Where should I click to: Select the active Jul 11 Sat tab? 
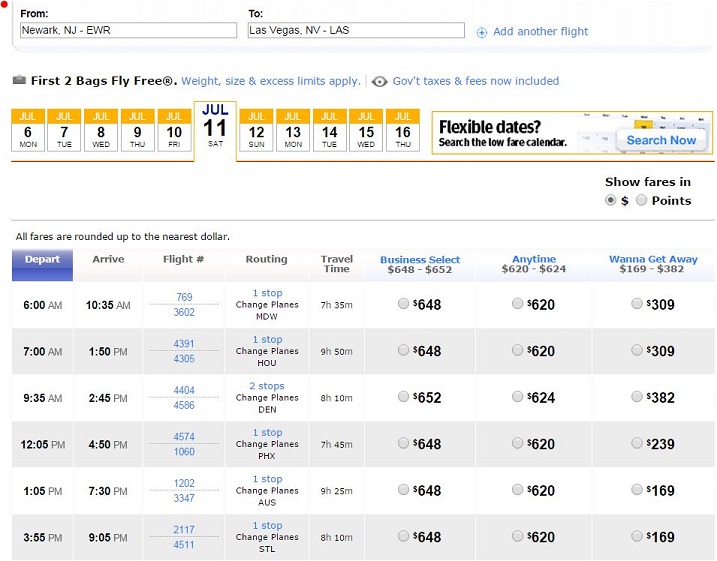[x=215, y=131]
